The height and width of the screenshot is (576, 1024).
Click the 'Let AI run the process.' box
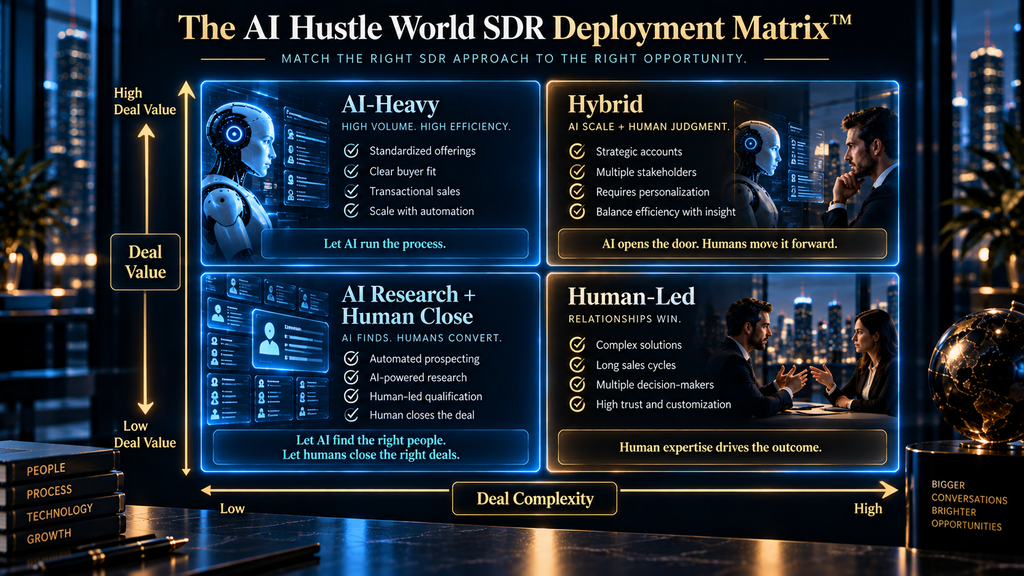pyautogui.click(x=394, y=244)
